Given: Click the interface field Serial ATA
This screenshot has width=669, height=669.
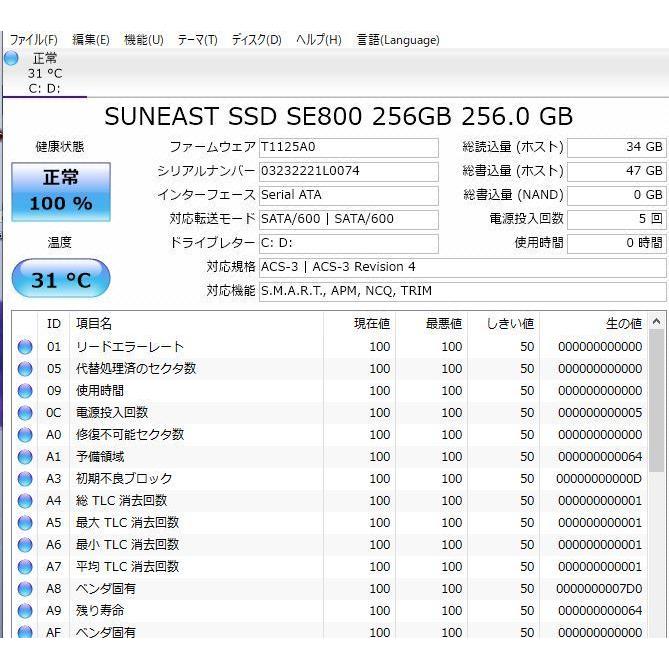Looking at the screenshot, I should click(x=349, y=195).
